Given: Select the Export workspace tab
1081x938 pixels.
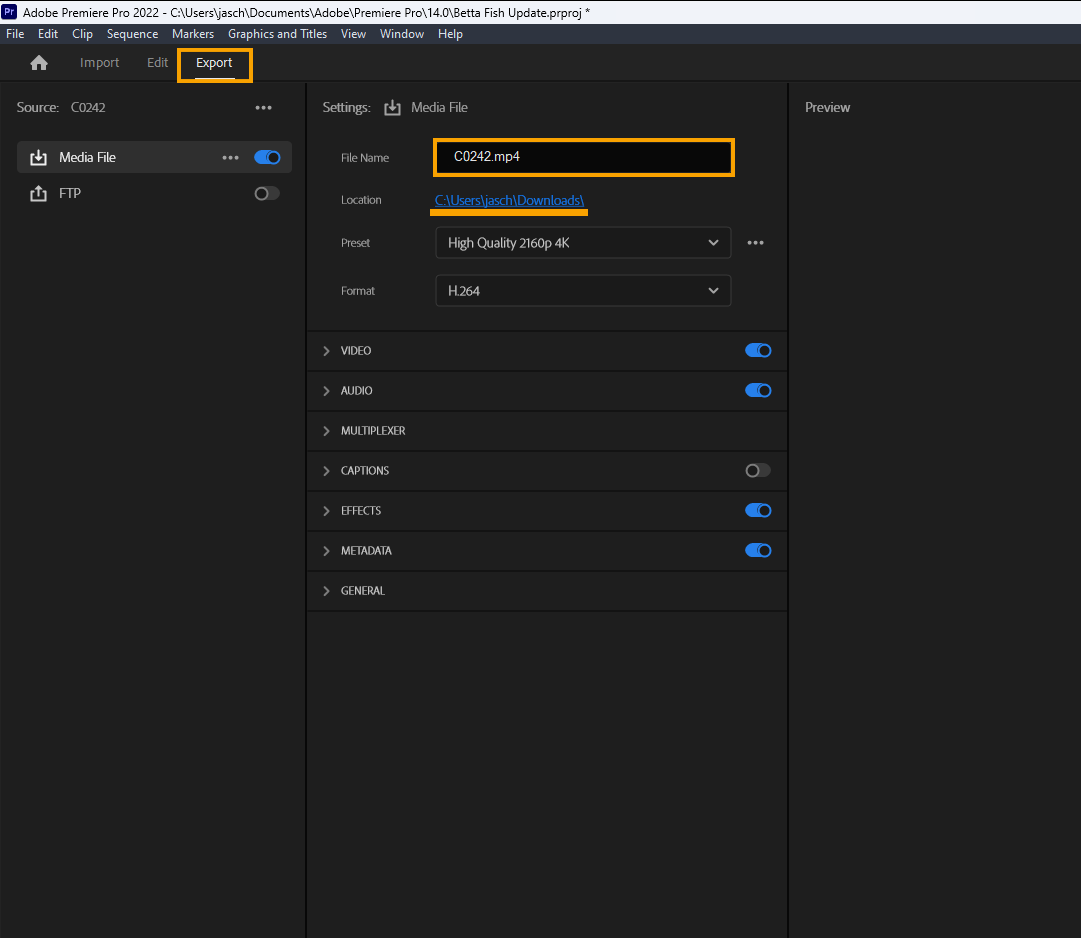Looking at the screenshot, I should 214,63.
